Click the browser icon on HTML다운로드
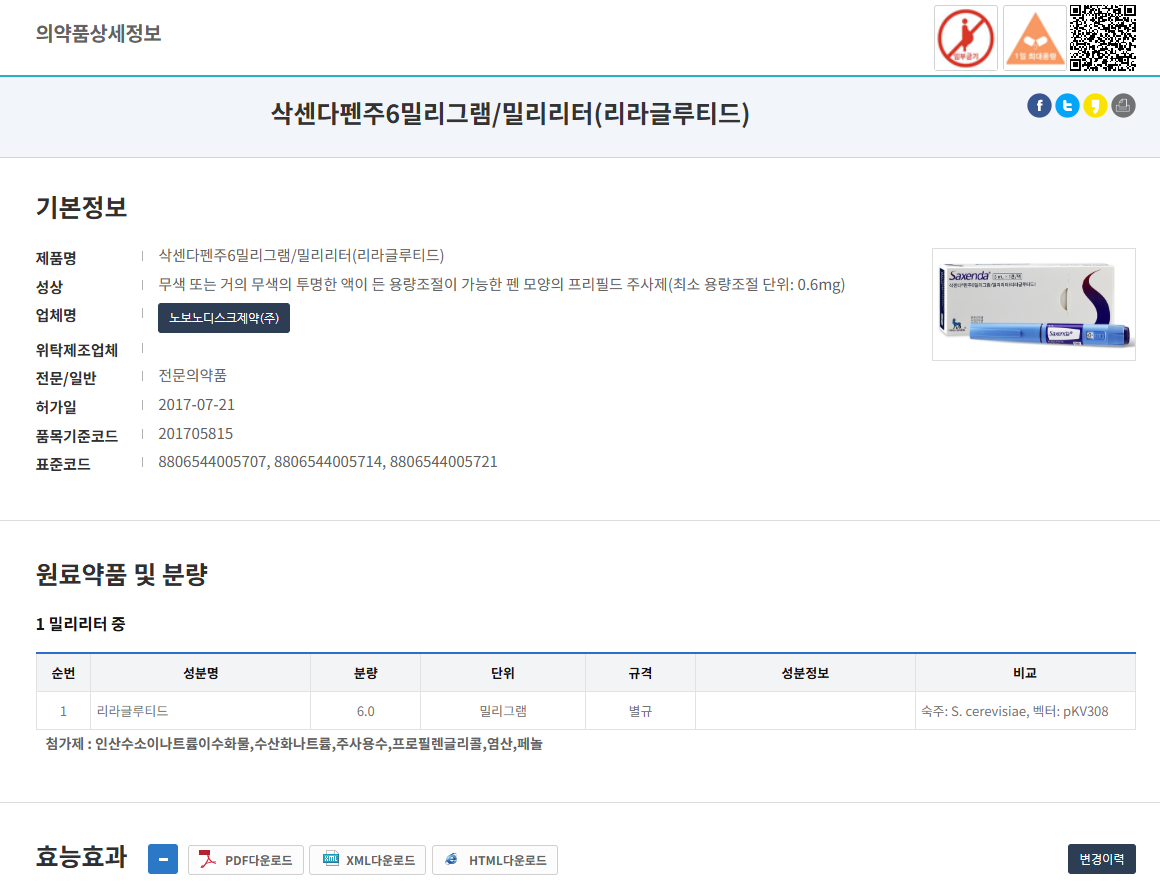1160x893 pixels. pyautogui.click(x=454, y=860)
